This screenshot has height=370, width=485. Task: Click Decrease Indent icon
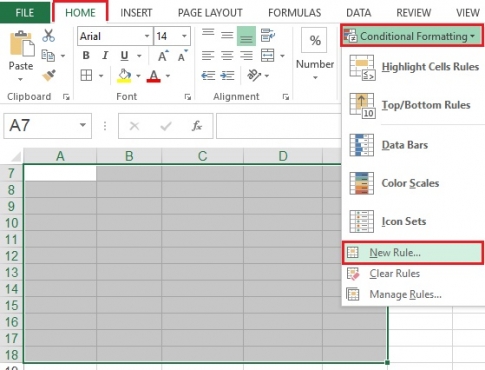pyautogui.click(x=208, y=76)
